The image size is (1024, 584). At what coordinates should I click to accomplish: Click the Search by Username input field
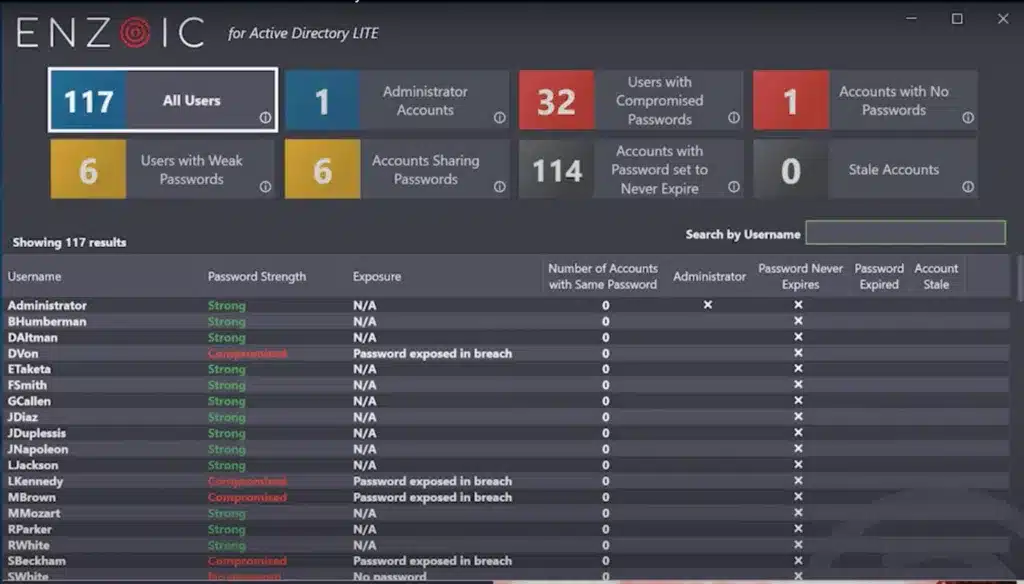coord(905,233)
